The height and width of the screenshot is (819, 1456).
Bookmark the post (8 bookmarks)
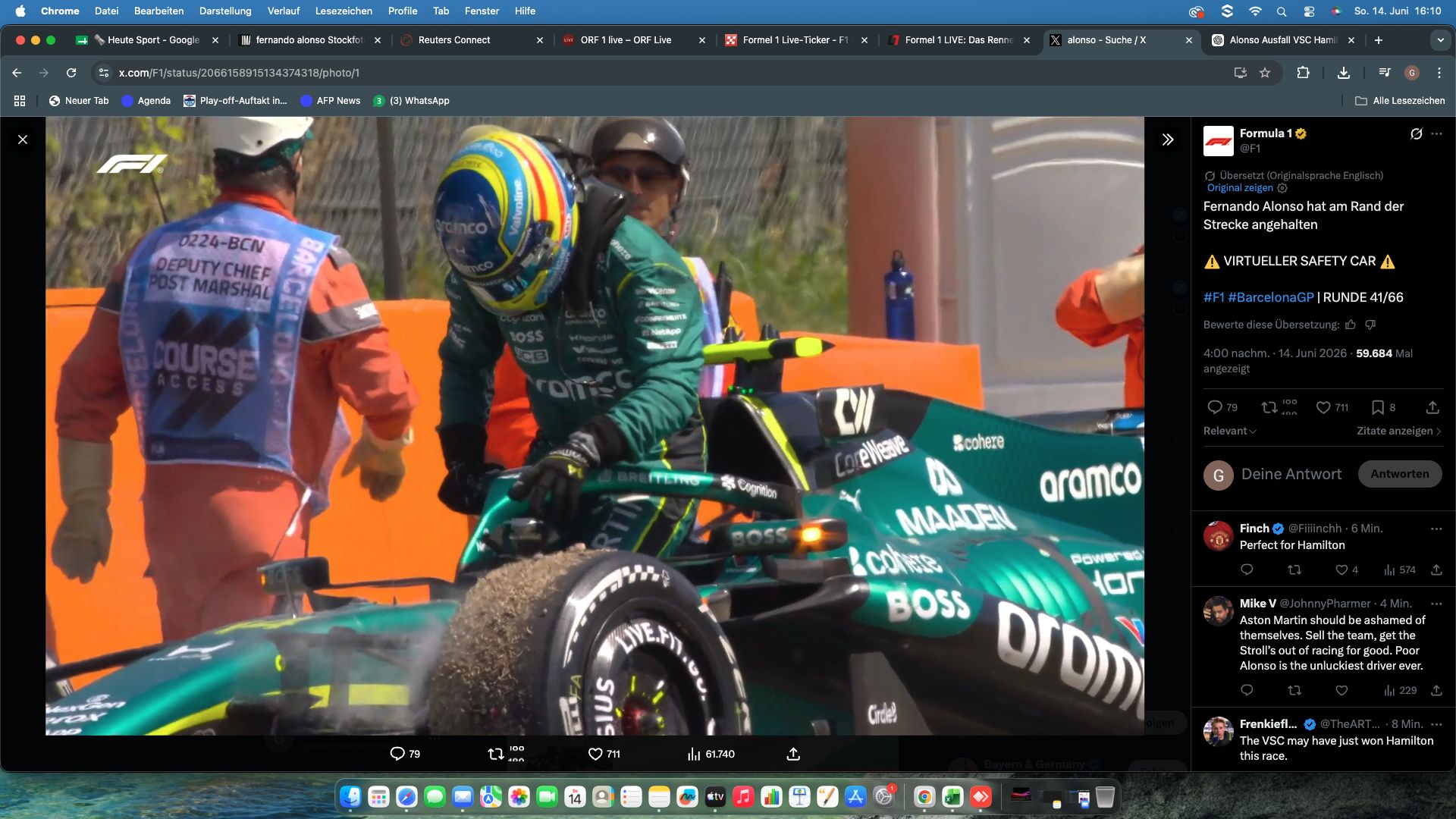(x=1383, y=407)
